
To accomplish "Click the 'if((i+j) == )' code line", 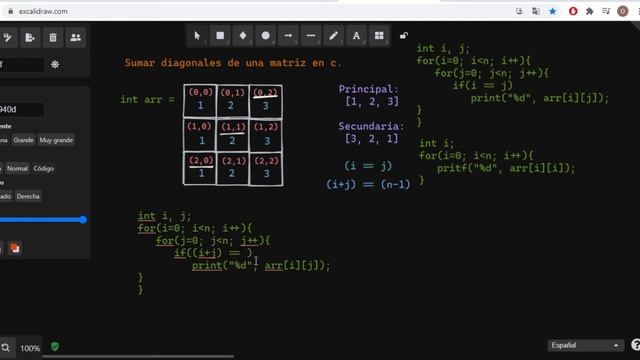I will [213, 253].
